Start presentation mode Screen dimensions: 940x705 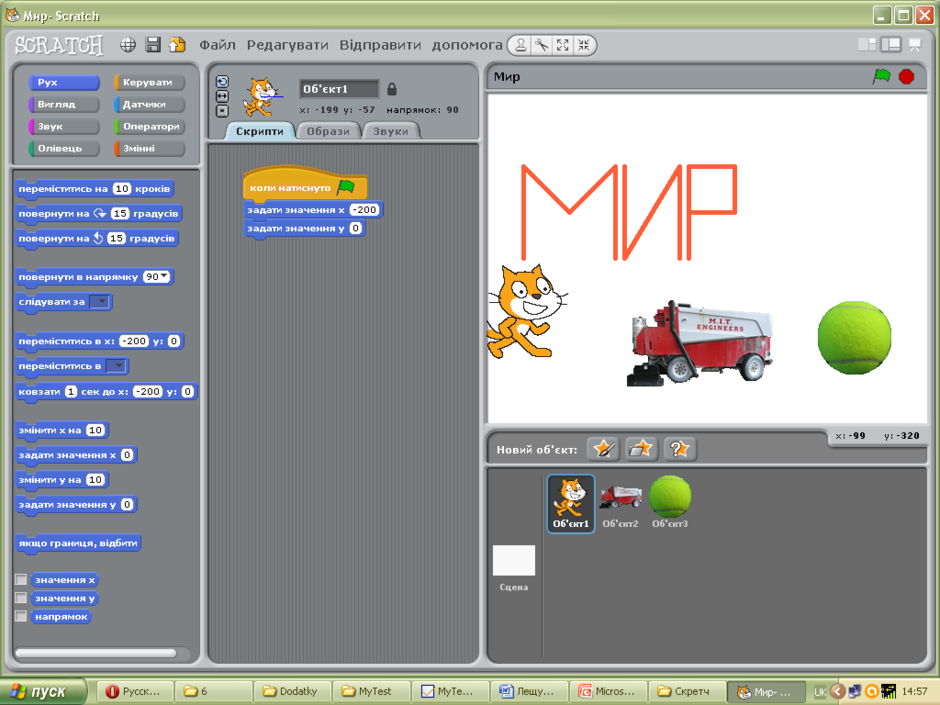click(x=915, y=45)
